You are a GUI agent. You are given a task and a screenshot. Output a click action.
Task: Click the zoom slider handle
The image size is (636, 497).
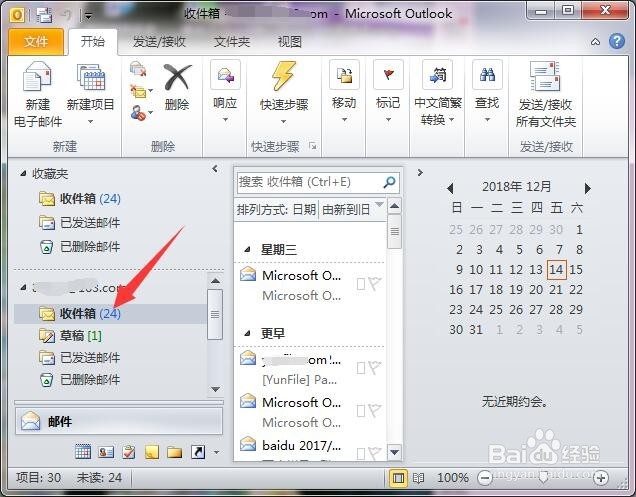(543, 478)
